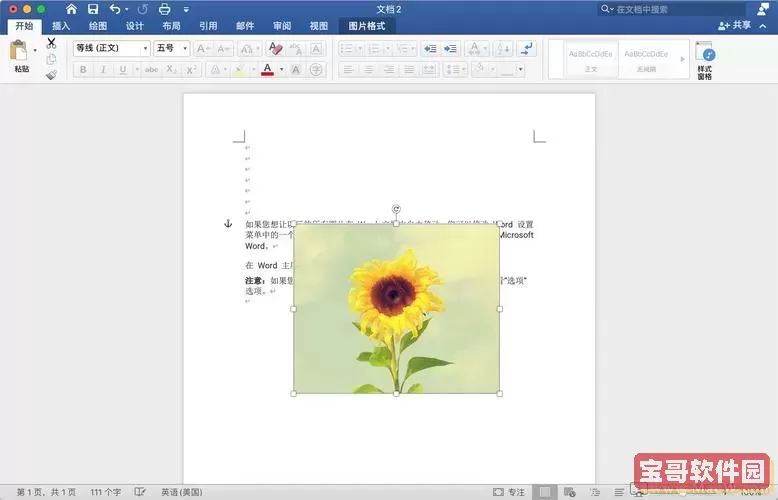Switch to 插入 tab
The height and width of the screenshot is (500, 778).
click(x=61, y=26)
